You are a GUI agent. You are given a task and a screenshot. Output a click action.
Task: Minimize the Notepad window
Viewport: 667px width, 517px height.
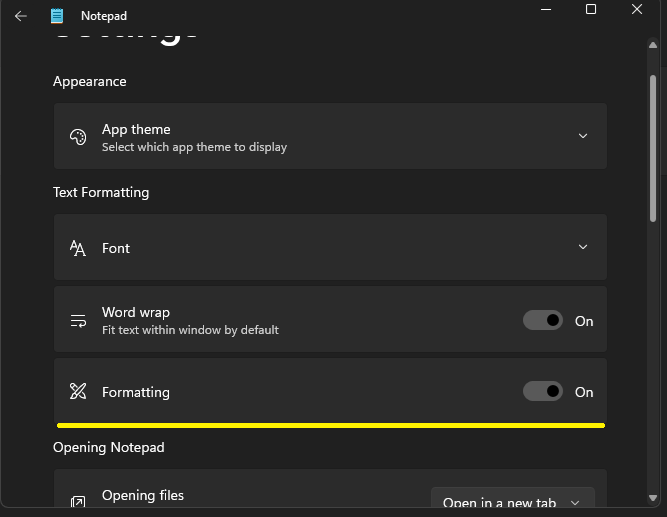(546, 9)
